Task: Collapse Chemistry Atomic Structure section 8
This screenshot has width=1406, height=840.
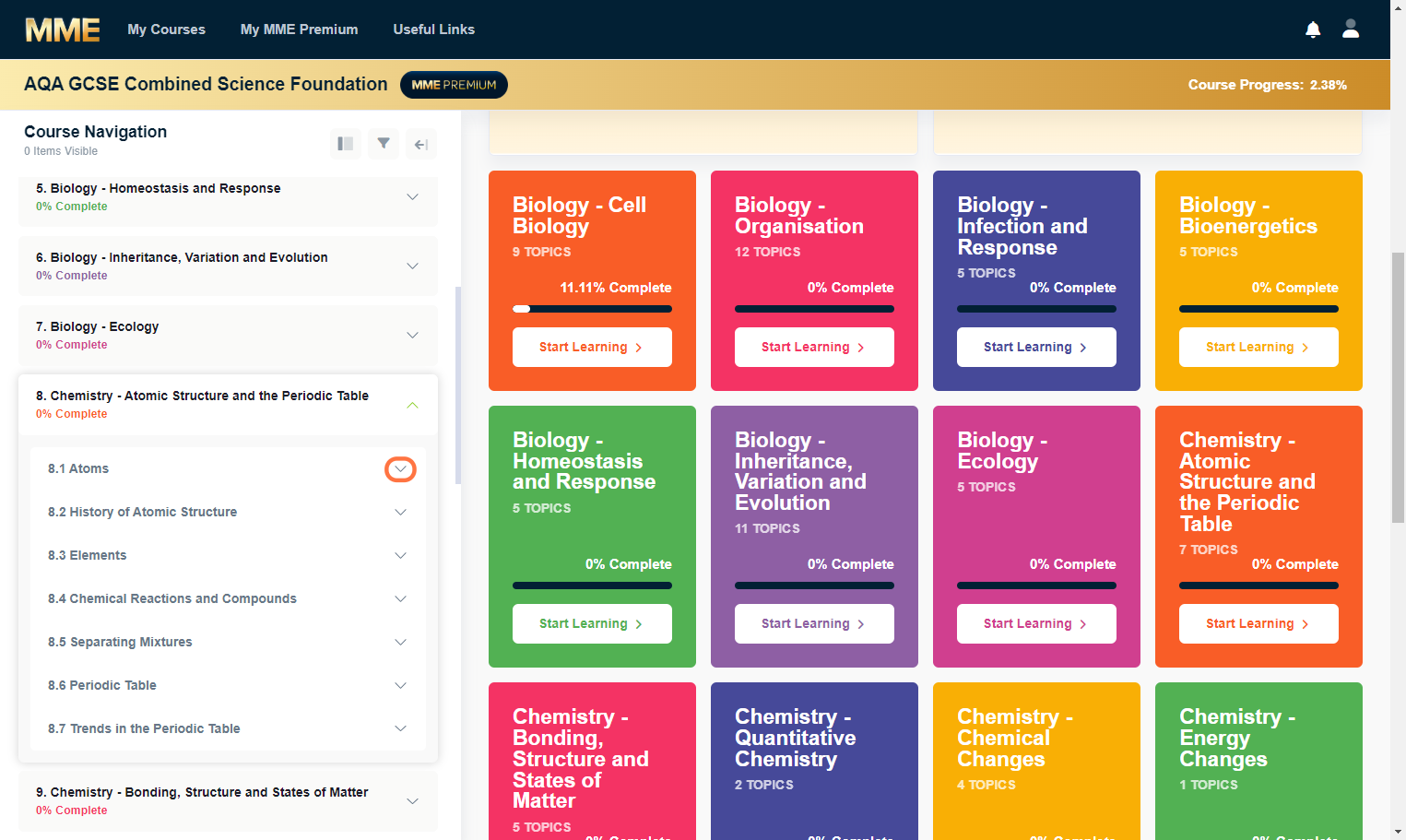Action: click(x=412, y=405)
